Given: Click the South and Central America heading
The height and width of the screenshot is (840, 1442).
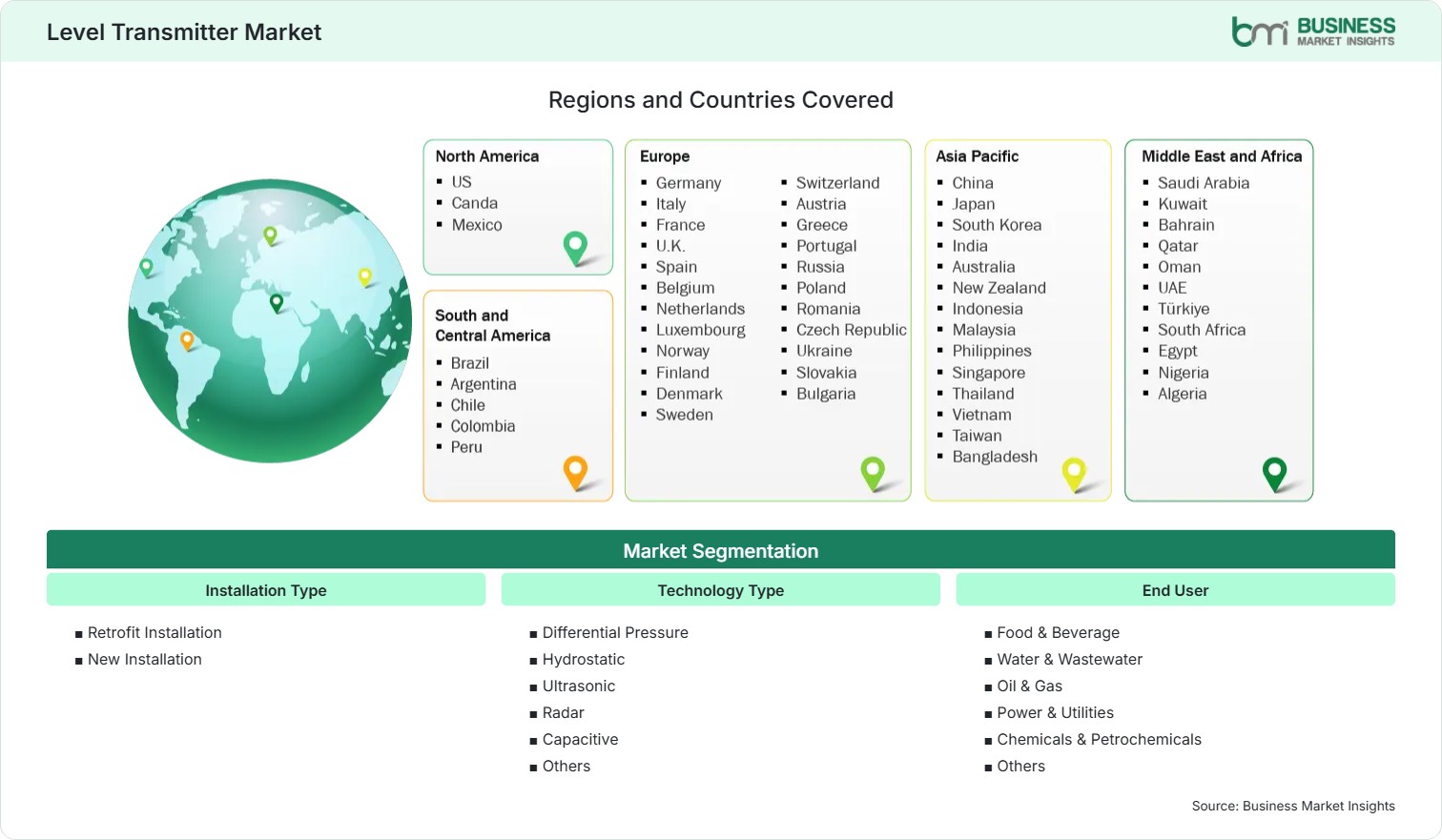Looking at the screenshot, I should click(x=492, y=325).
